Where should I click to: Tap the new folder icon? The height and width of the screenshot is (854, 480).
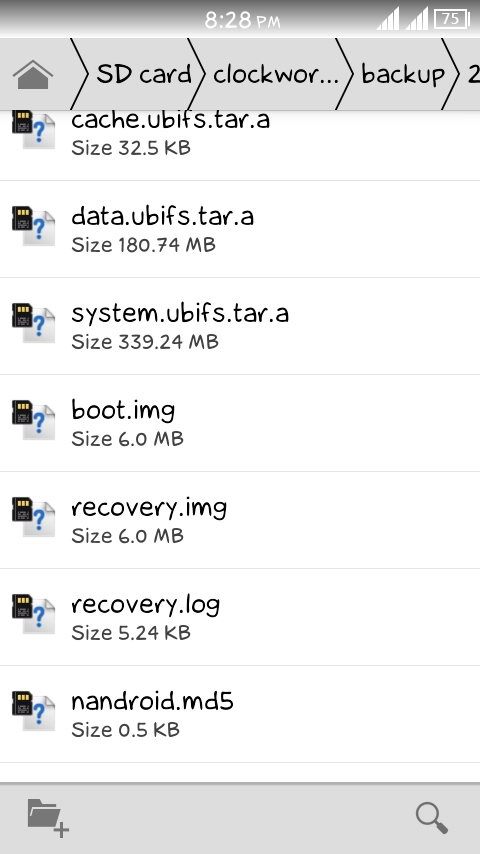coord(48,818)
